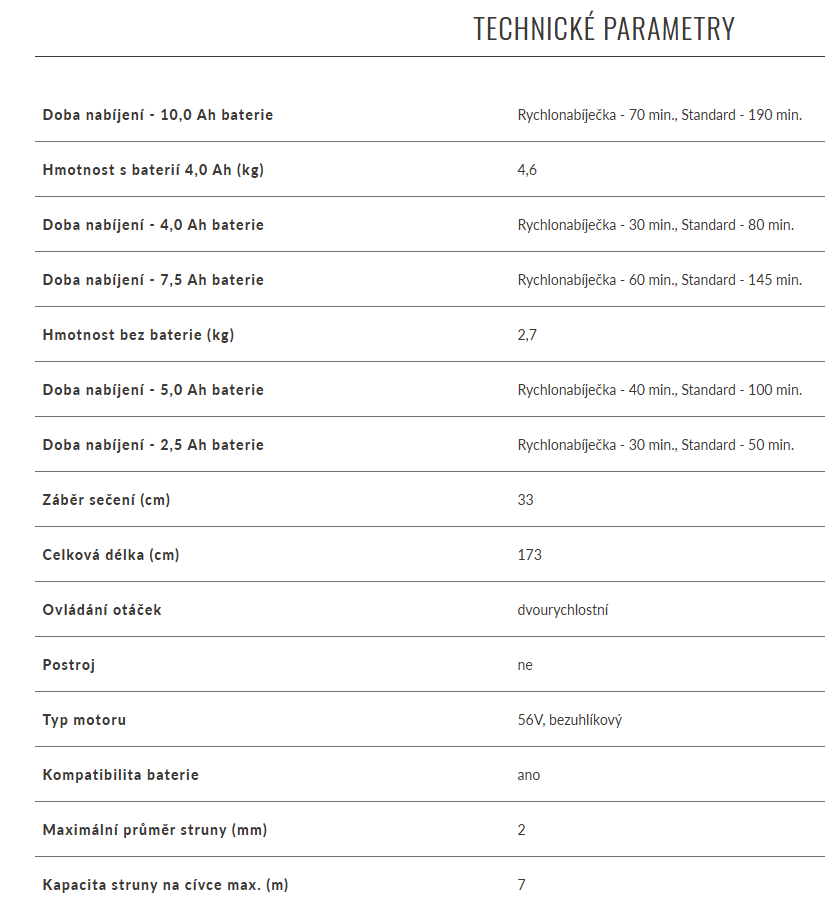Select the Typ motoru value 56V, bezuhlíkový

pos(570,720)
